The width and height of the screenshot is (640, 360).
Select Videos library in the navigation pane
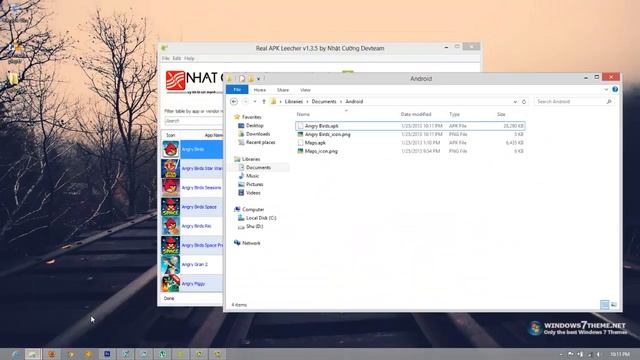[x=253, y=193]
